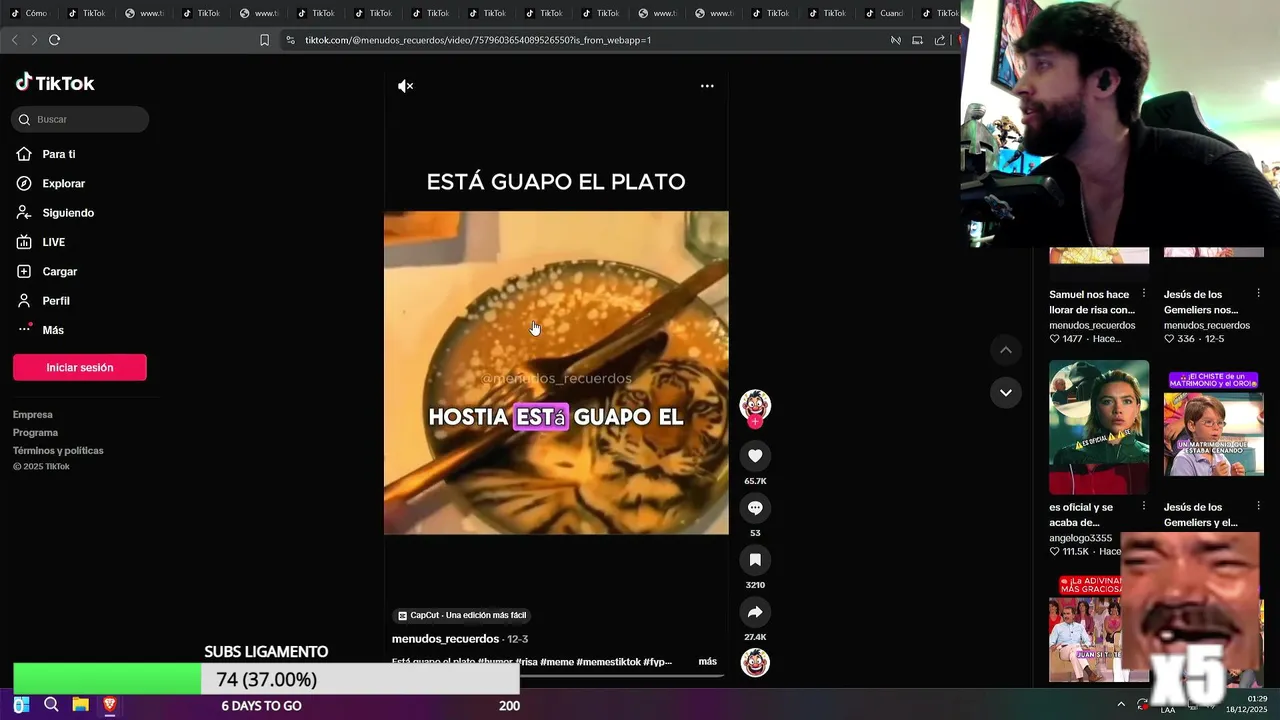
Task: Go to the previous video with up chevron
Action: [1006, 350]
